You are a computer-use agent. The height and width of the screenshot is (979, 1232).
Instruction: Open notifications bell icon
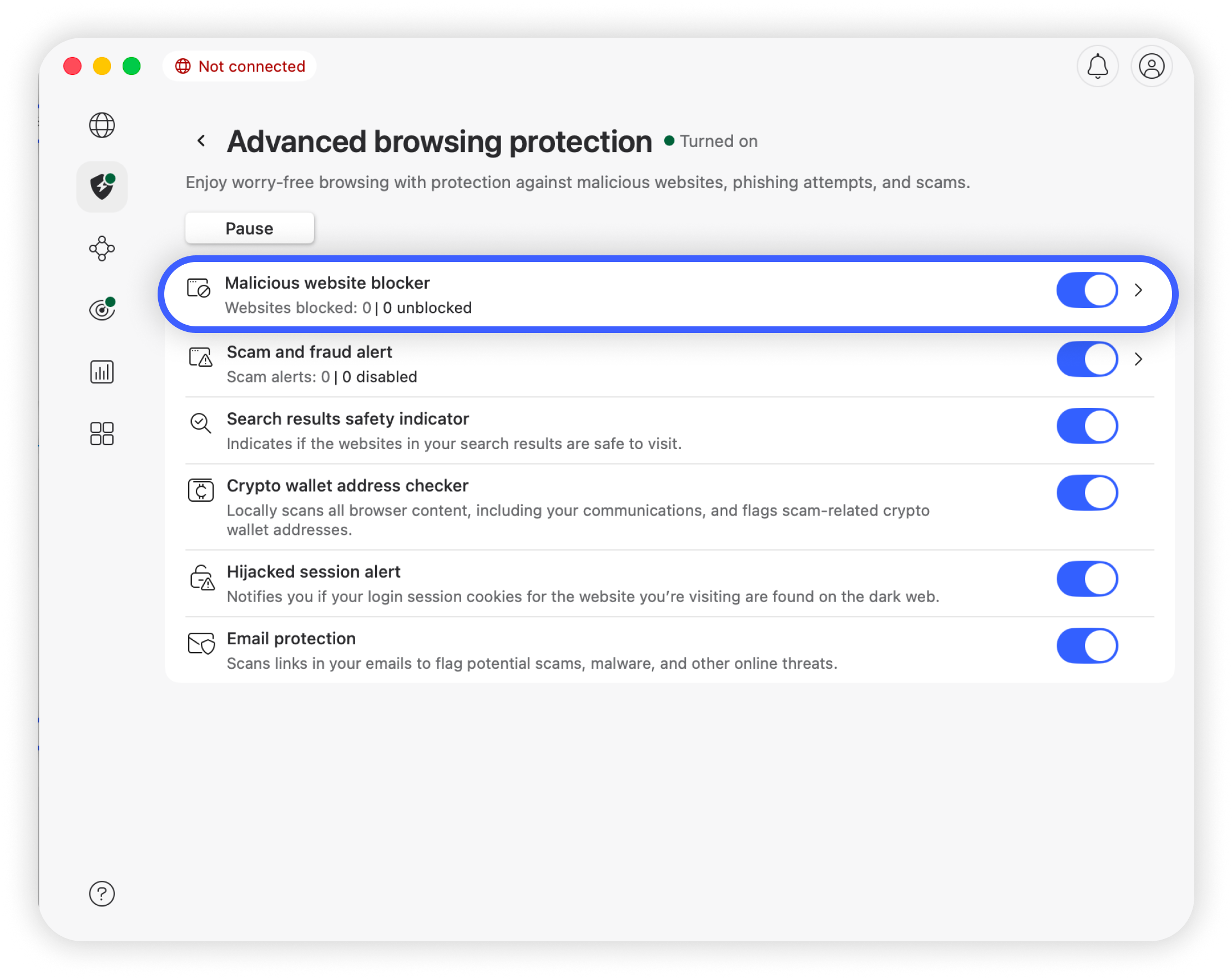pyautogui.click(x=1097, y=66)
